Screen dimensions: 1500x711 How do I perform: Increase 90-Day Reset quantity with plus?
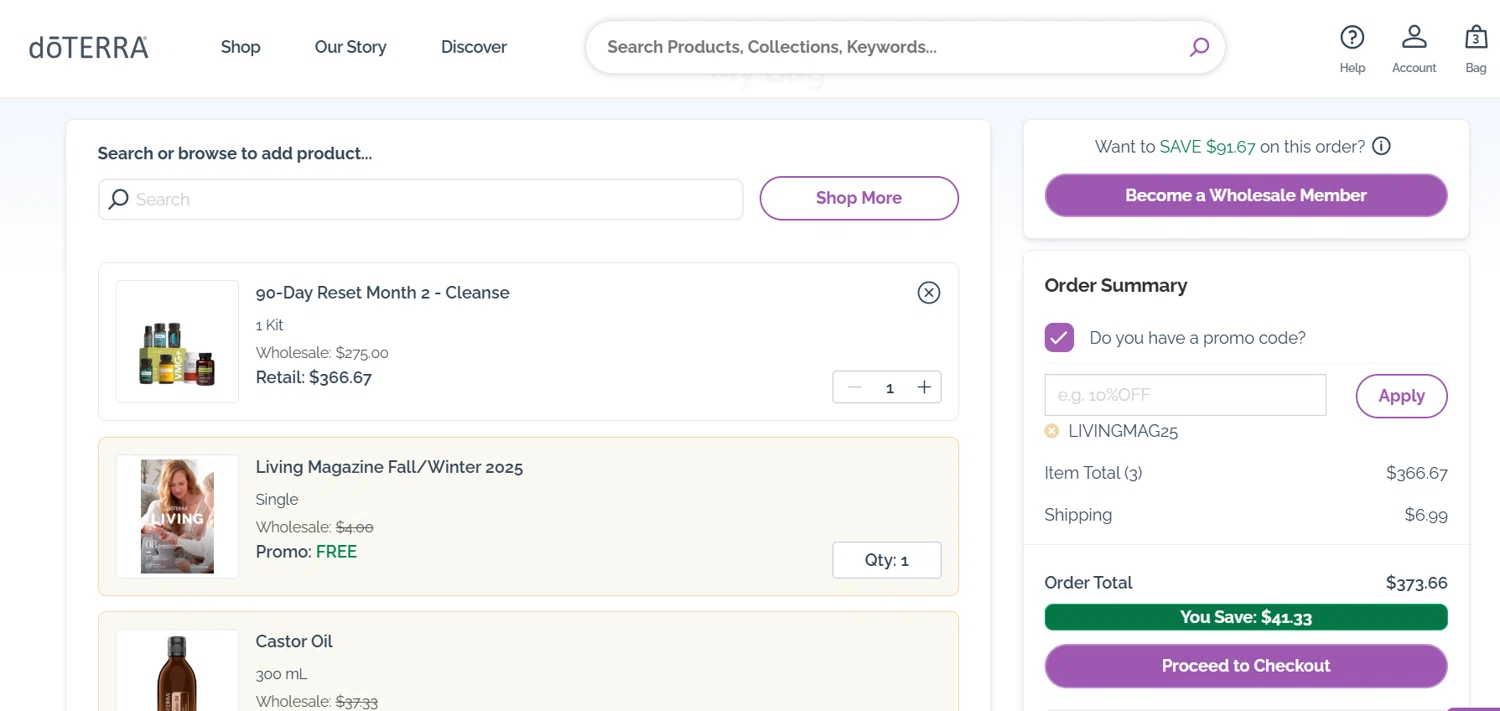[924, 387]
